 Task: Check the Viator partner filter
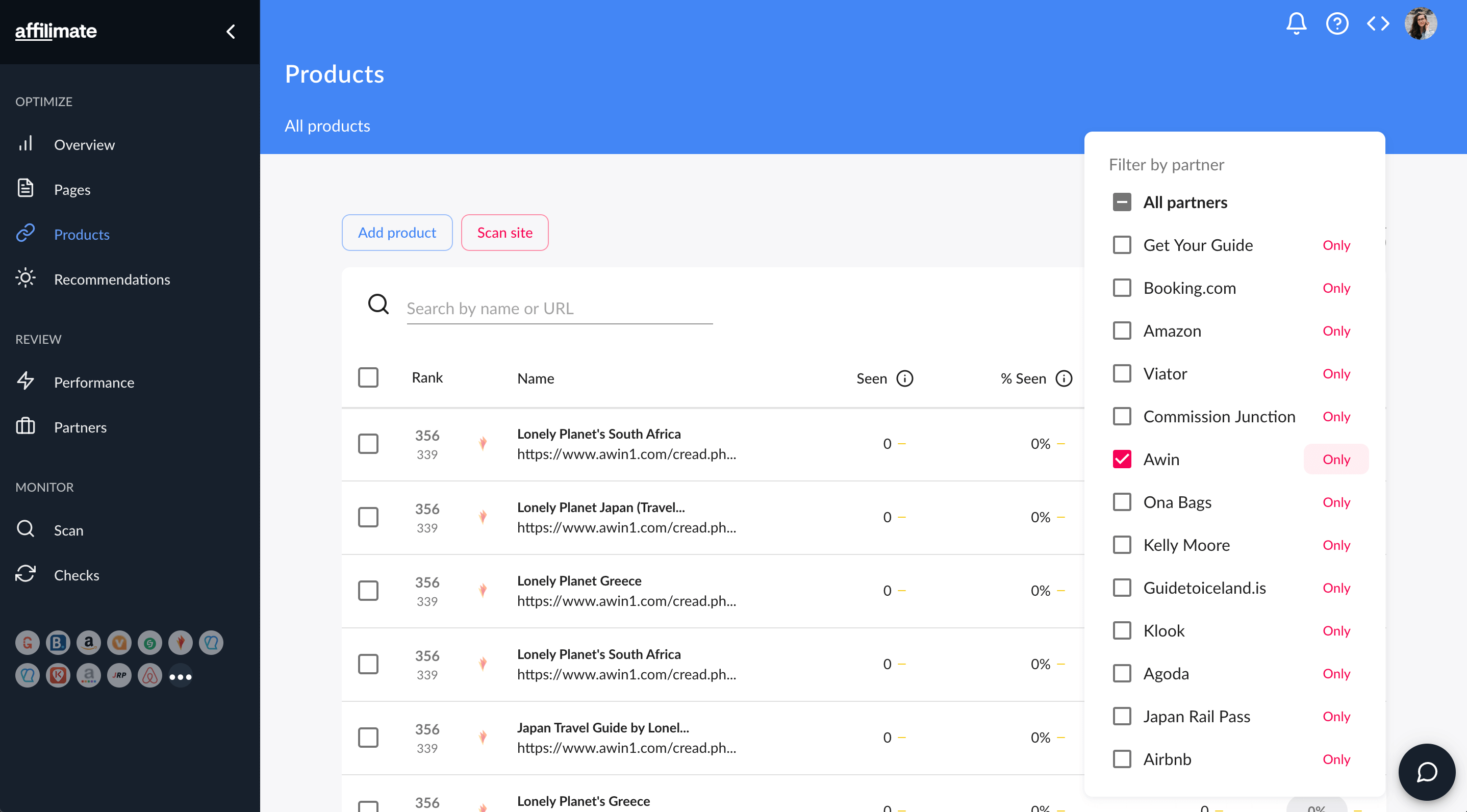[1122, 373]
